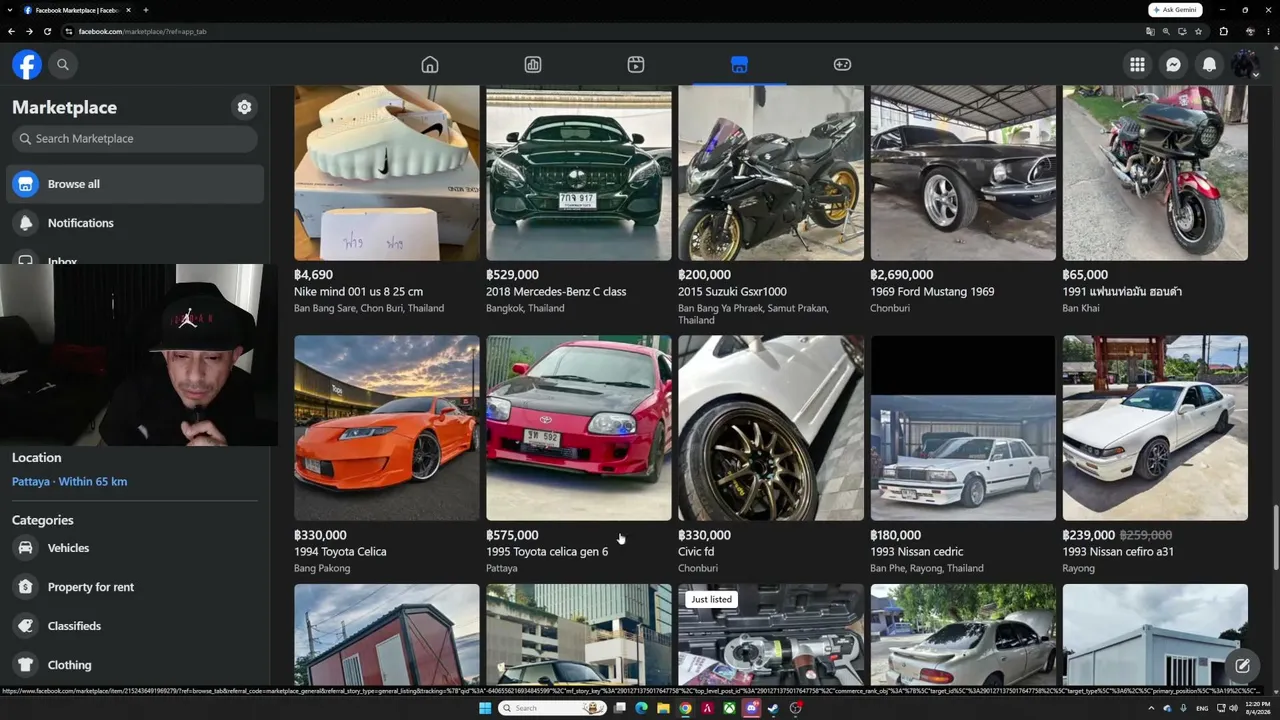Select the Marketplace storefront tab icon
This screenshot has width=1280, height=720.
point(739,65)
